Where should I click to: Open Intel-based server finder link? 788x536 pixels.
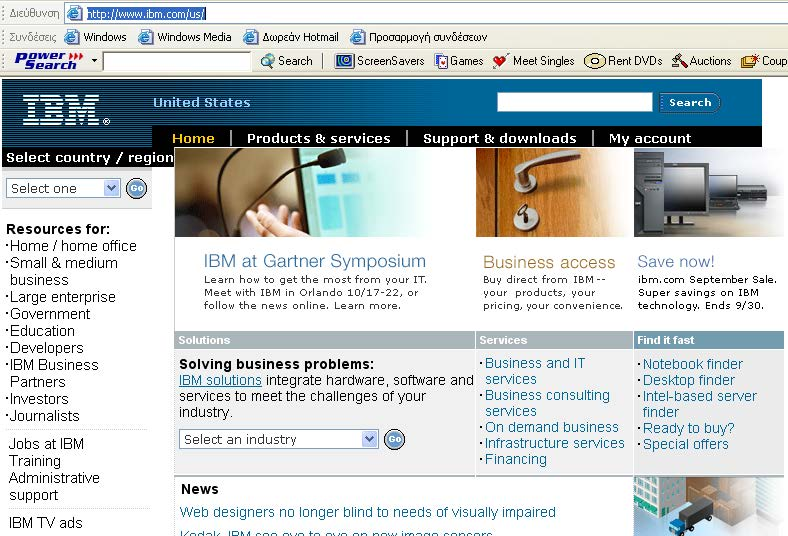[x=700, y=404]
